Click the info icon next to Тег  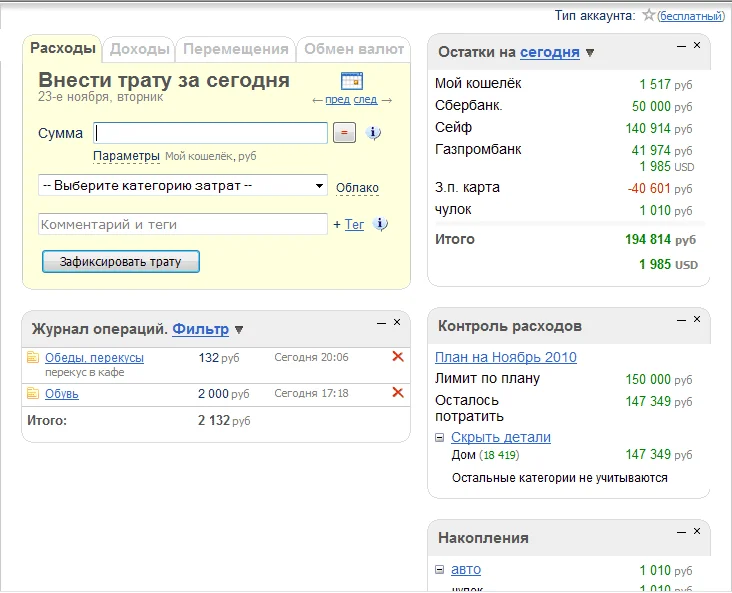click(x=381, y=224)
